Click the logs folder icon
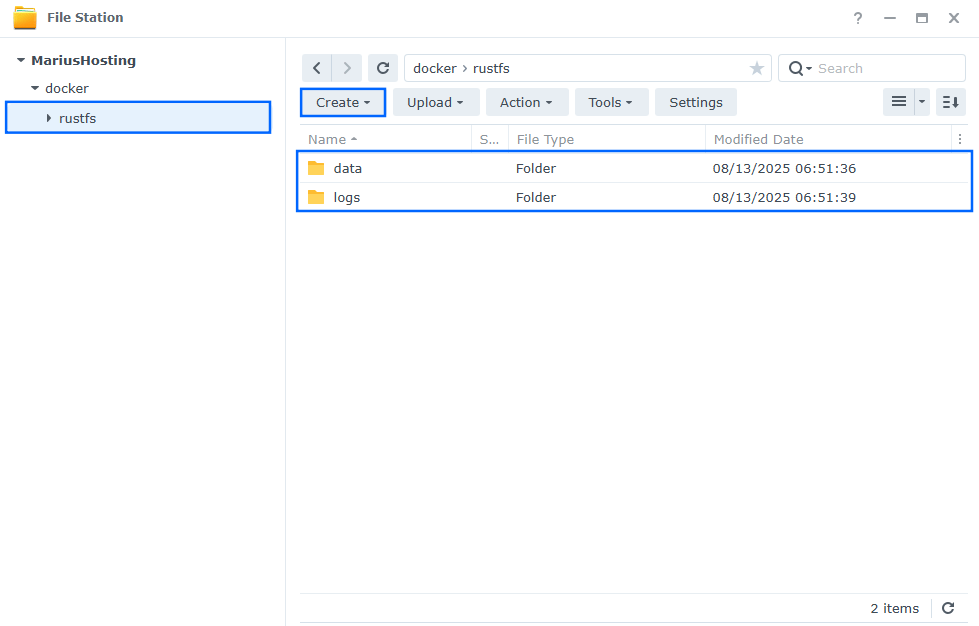 [x=316, y=197]
